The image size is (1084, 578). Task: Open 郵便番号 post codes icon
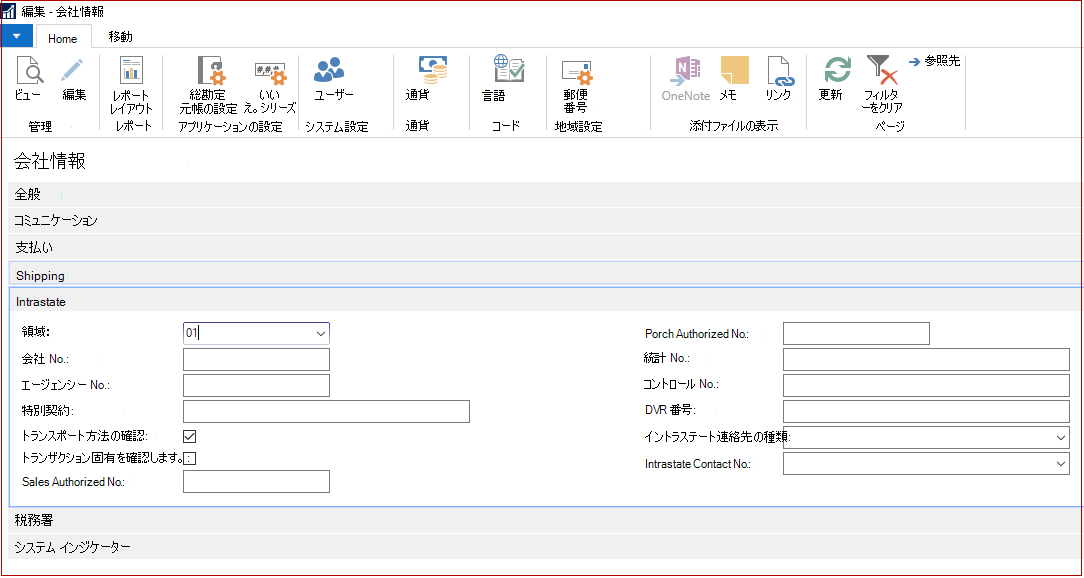pos(577,73)
